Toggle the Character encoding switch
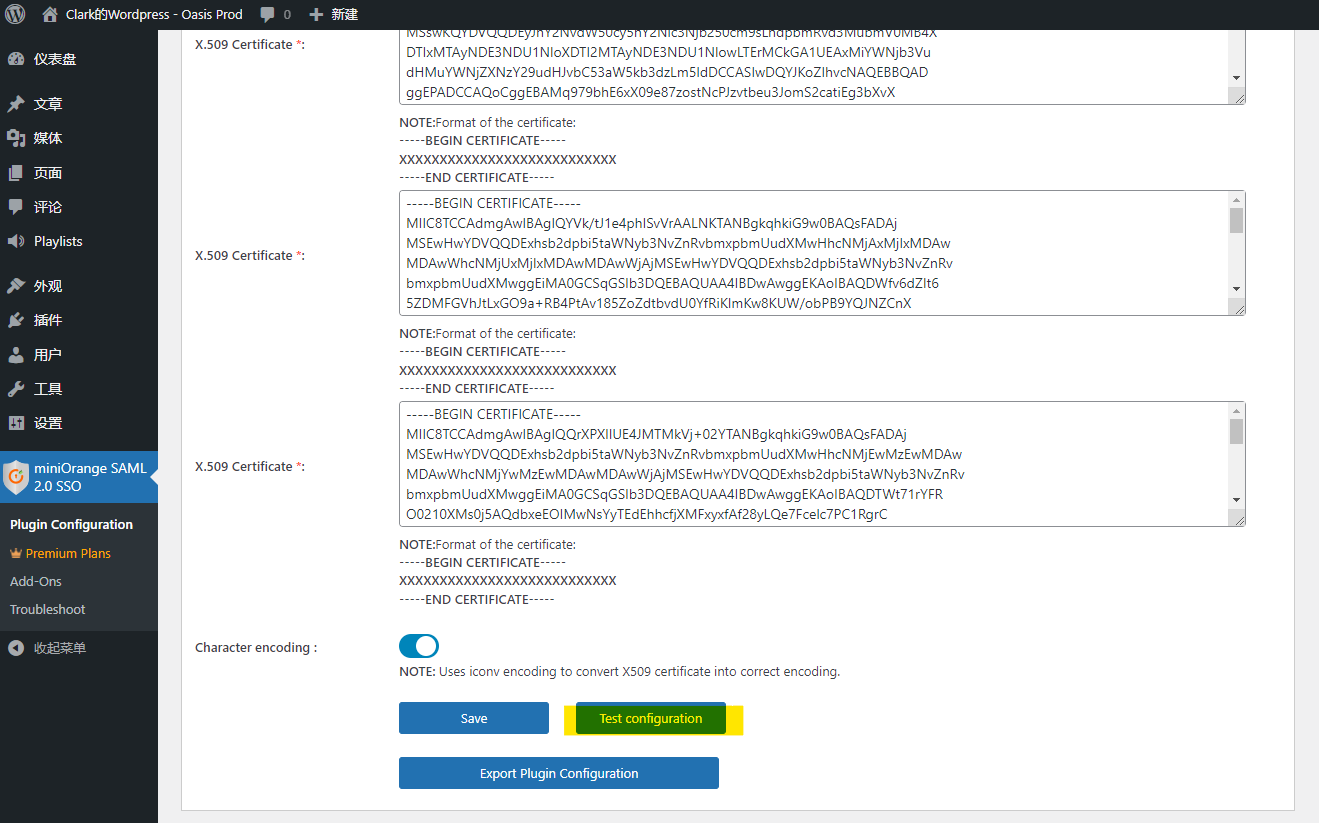 (419, 646)
